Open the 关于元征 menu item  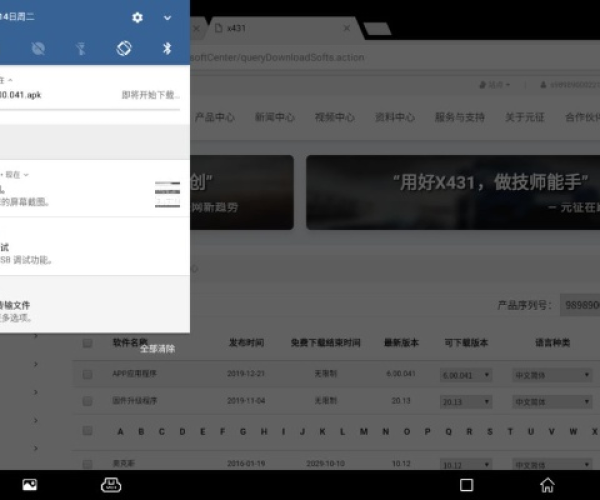[x=525, y=117]
